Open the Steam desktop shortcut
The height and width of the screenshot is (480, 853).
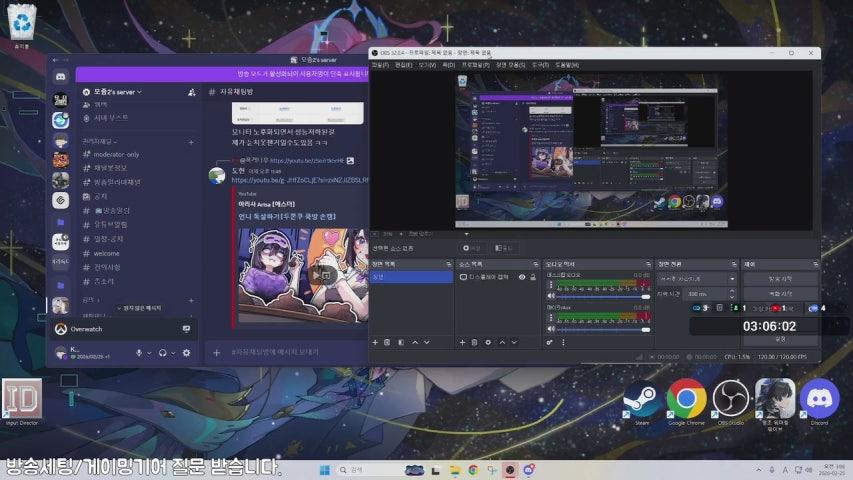pyautogui.click(x=643, y=399)
